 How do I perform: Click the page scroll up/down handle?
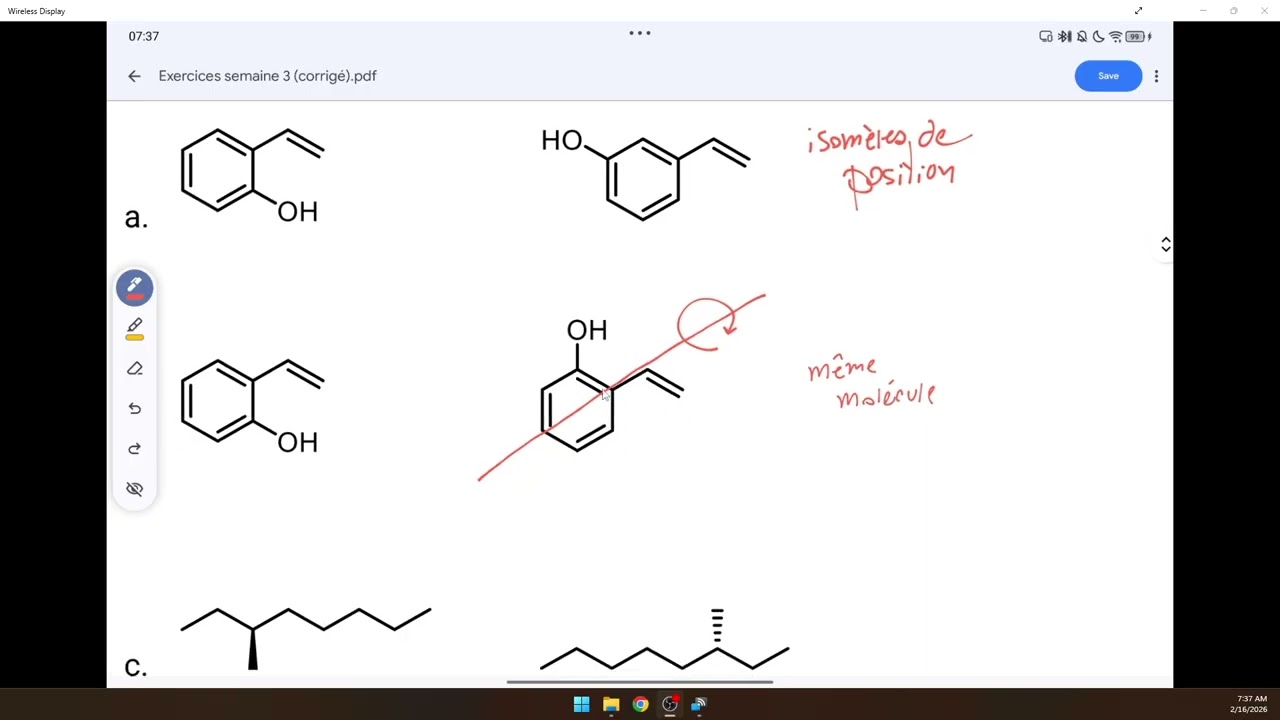1165,245
